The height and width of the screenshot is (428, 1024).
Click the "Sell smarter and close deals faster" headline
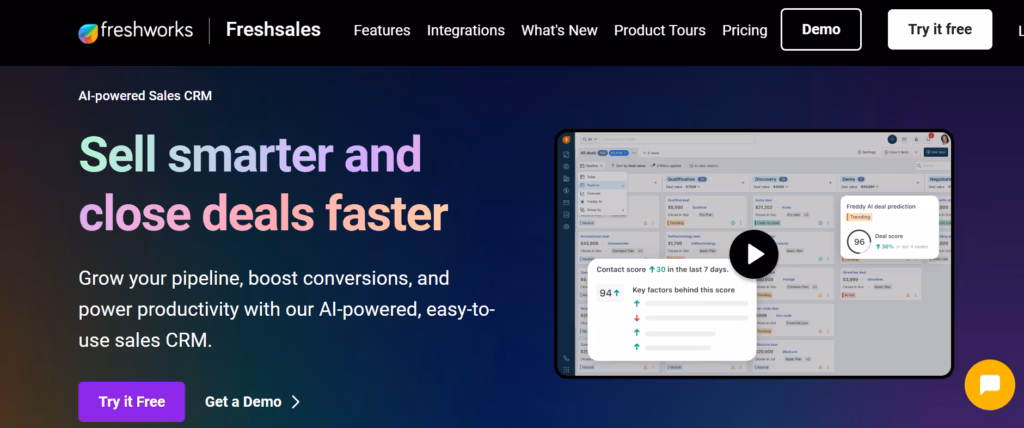tap(263, 184)
